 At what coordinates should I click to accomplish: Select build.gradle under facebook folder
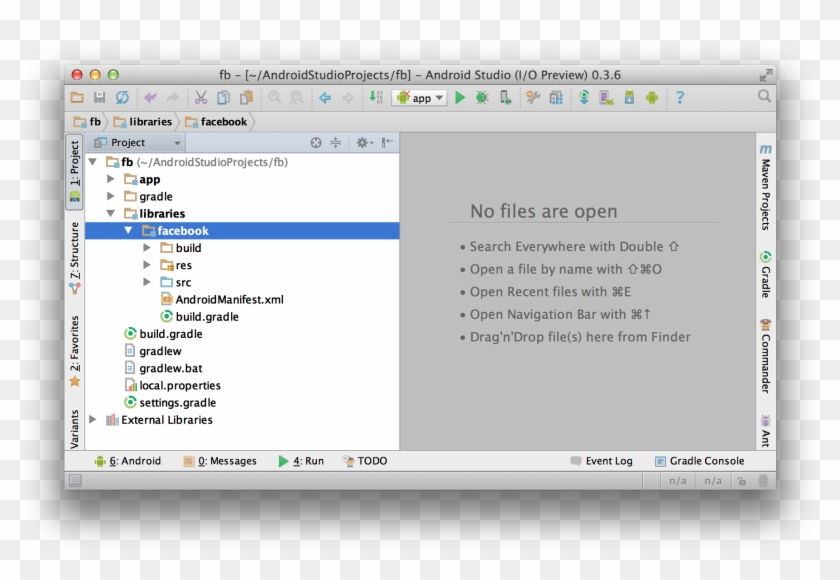point(200,317)
